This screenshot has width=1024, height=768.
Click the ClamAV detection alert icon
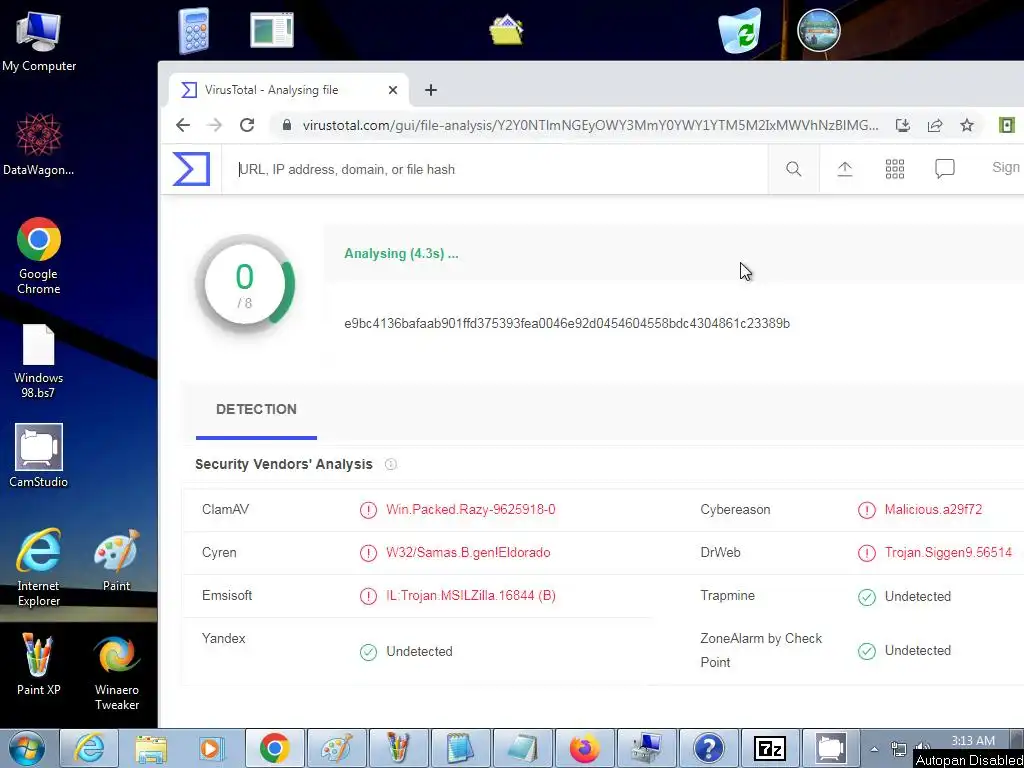(x=368, y=510)
